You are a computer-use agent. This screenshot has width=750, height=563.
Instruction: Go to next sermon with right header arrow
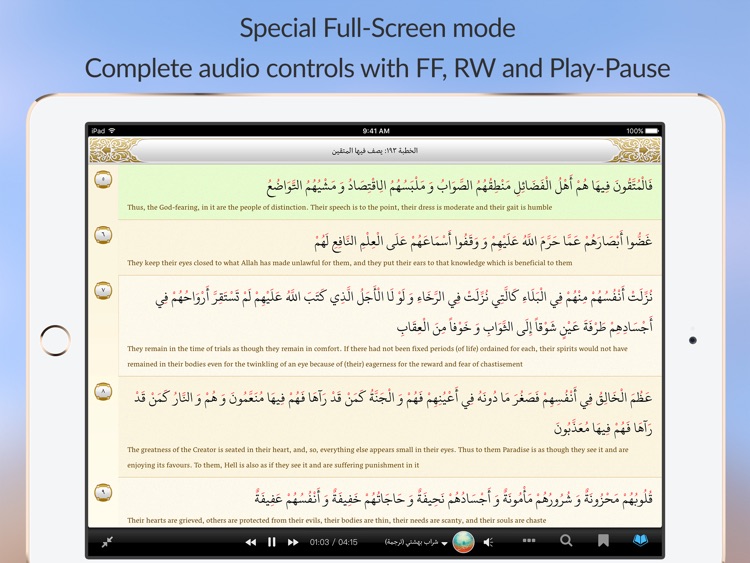644,150
